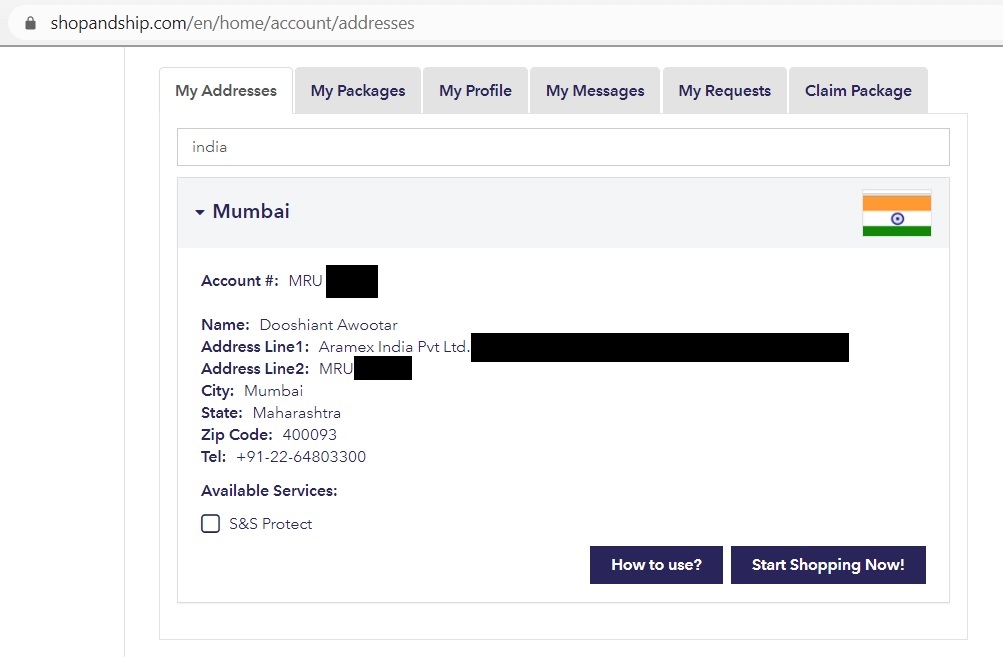This screenshot has width=1003, height=657.
Task: Click the telephone number +91-22-64803300
Action: pos(301,457)
